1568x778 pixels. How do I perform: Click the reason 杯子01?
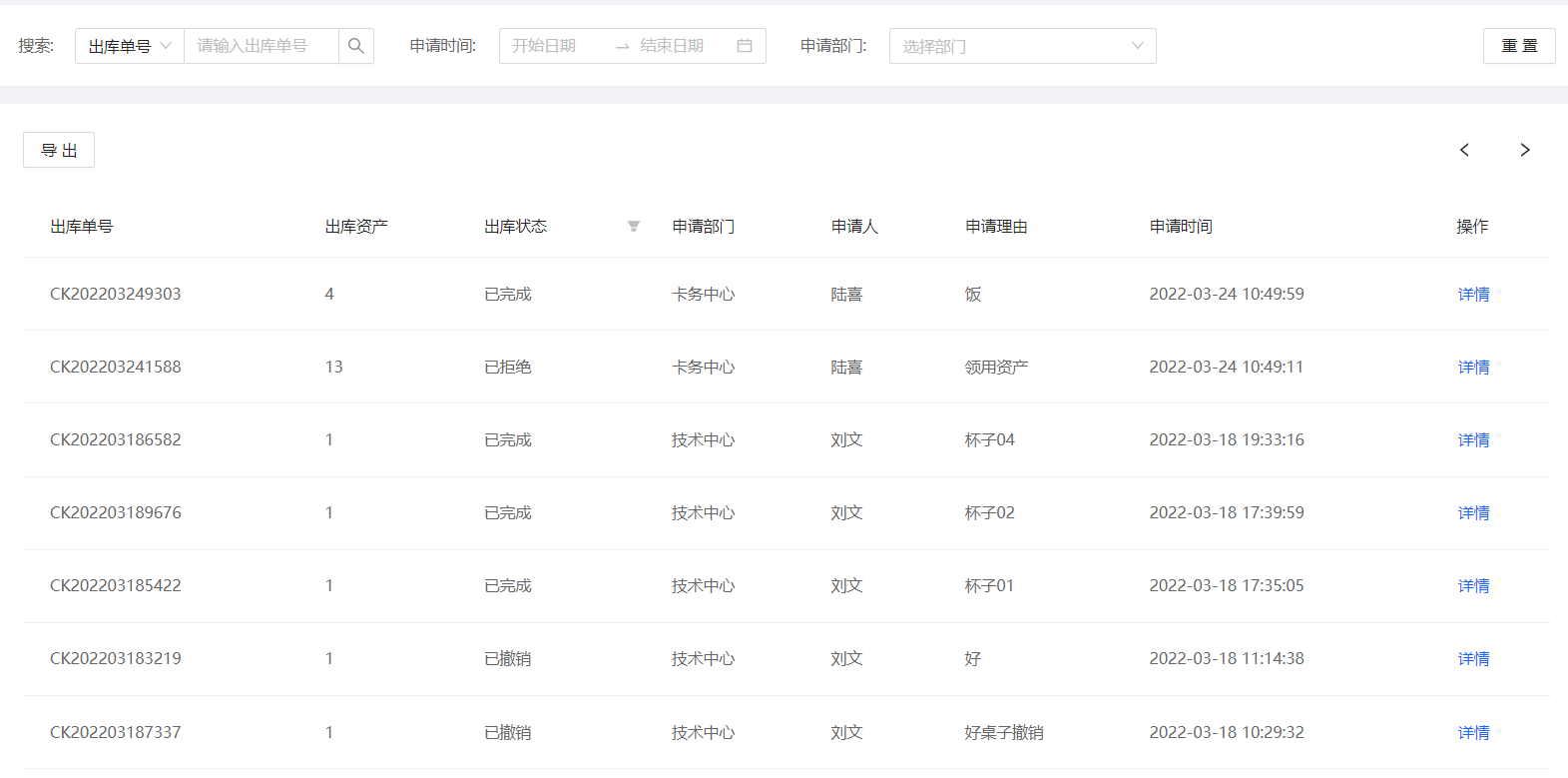[x=990, y=585]
